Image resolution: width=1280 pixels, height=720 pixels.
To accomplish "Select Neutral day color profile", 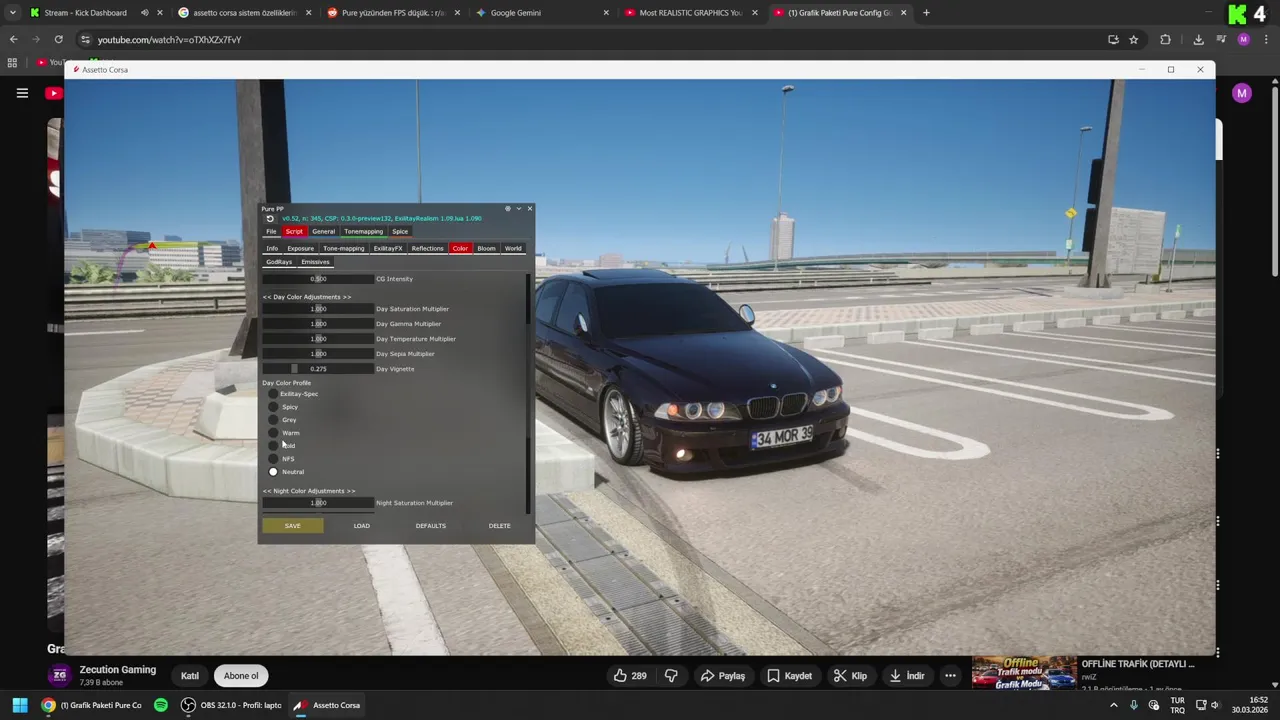I will pyautogui.click(x=273, y=472).
